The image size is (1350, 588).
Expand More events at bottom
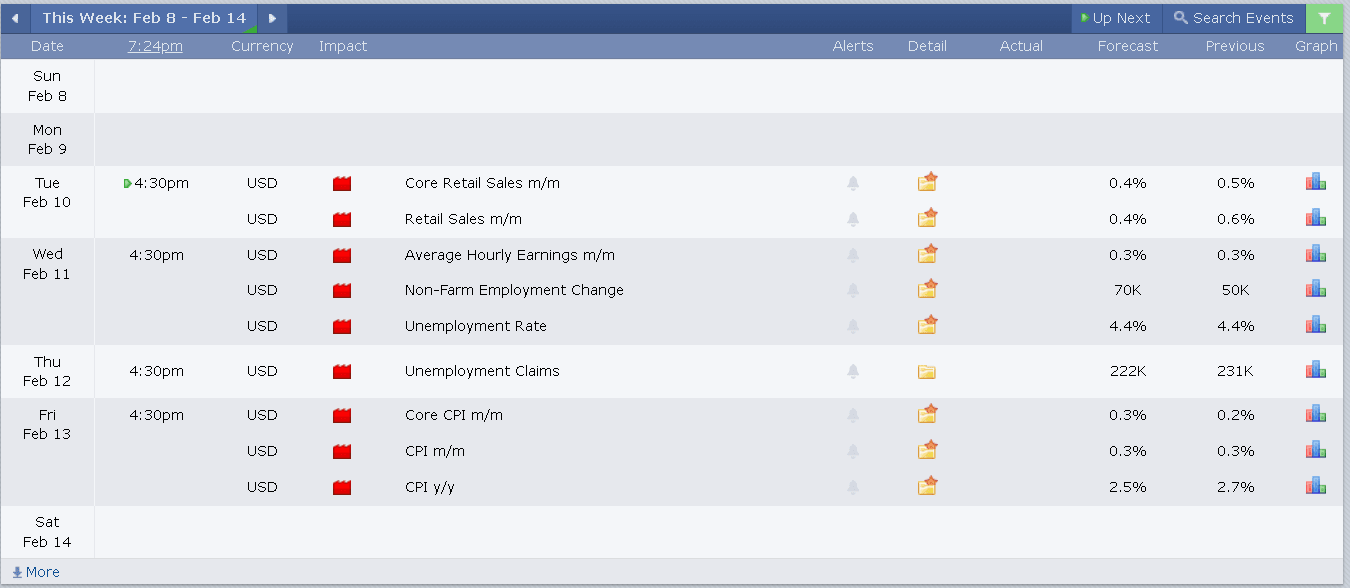[x=36, y=572]
